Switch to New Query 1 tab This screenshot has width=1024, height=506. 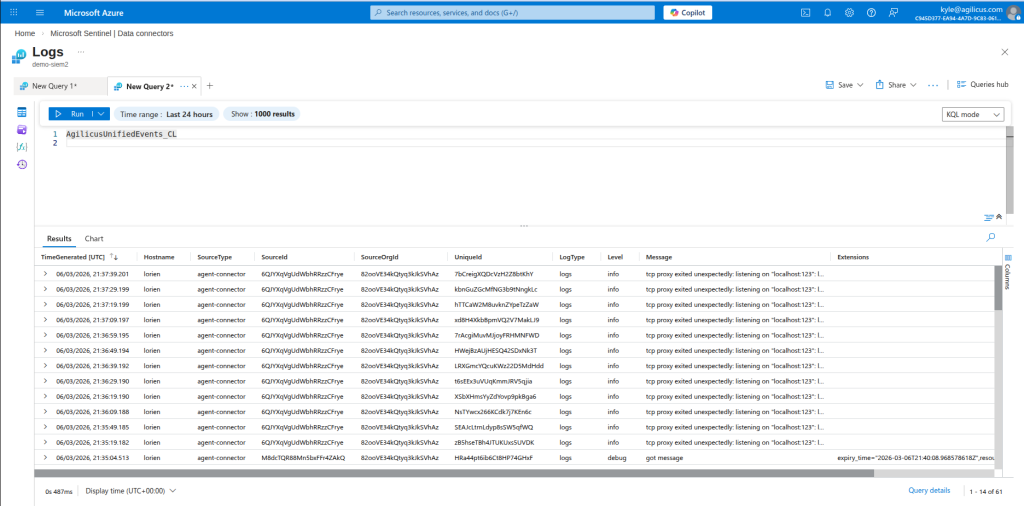55,86
